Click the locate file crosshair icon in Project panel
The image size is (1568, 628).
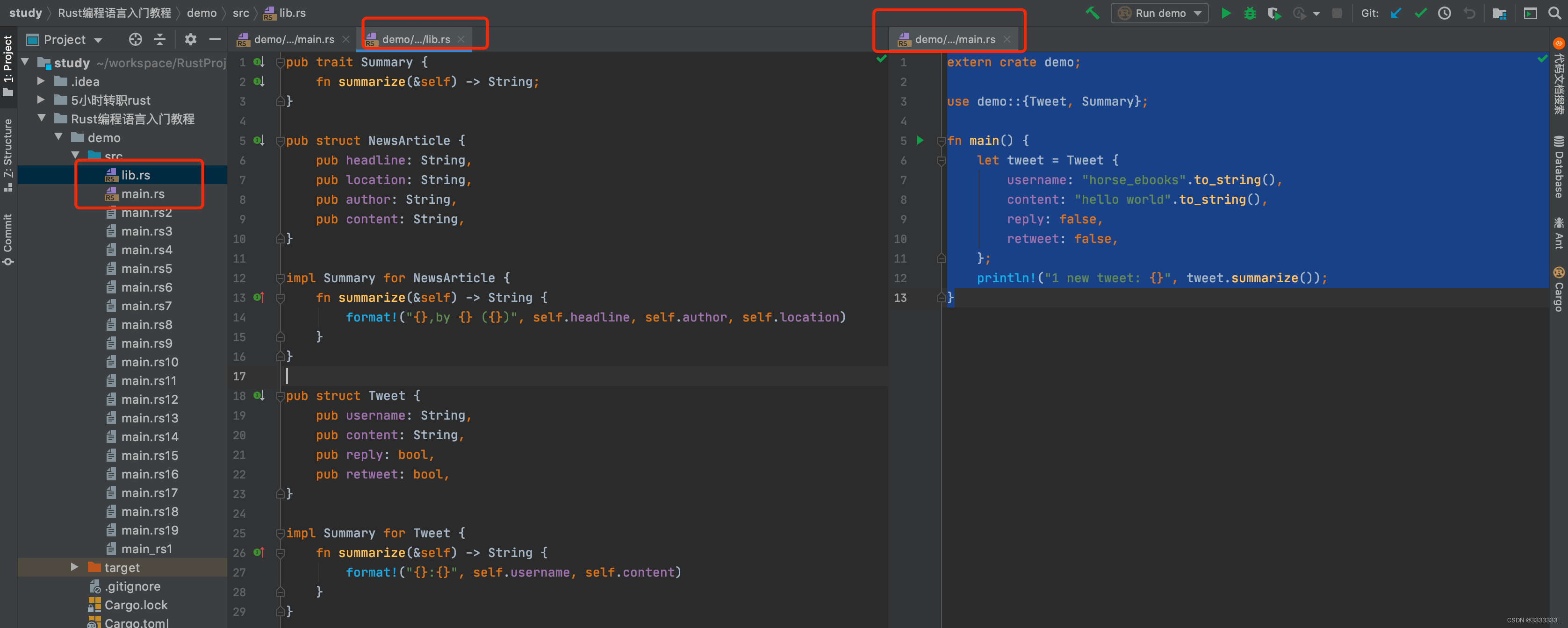point(135,40)
